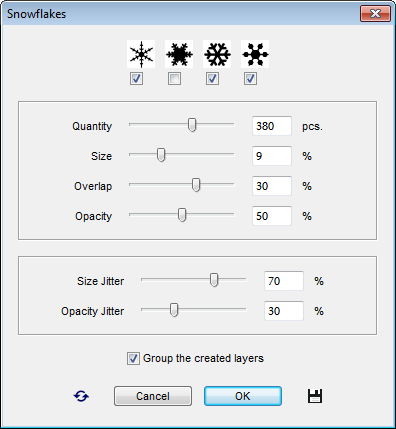The width and height of the screenshot is (396, 429).
Task: Click the Overlap slider handle
Action: click(196, 185)
